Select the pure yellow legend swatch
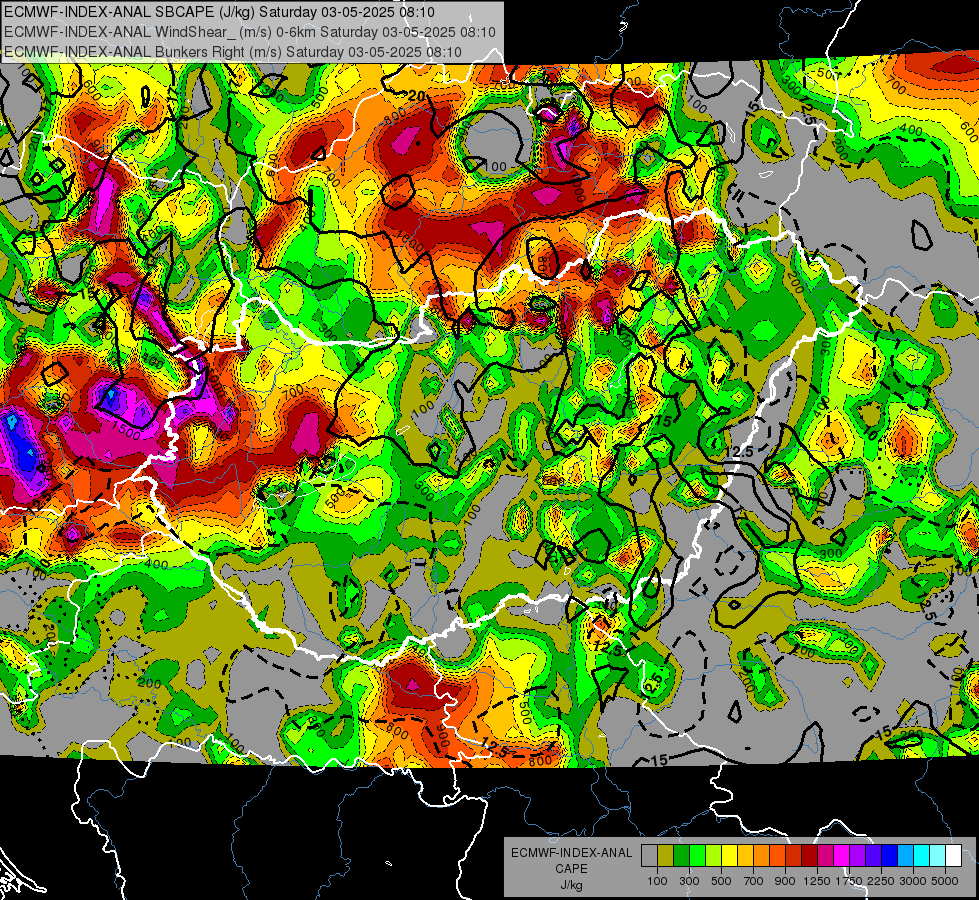The image size is (979, 900). coord(729,856)
